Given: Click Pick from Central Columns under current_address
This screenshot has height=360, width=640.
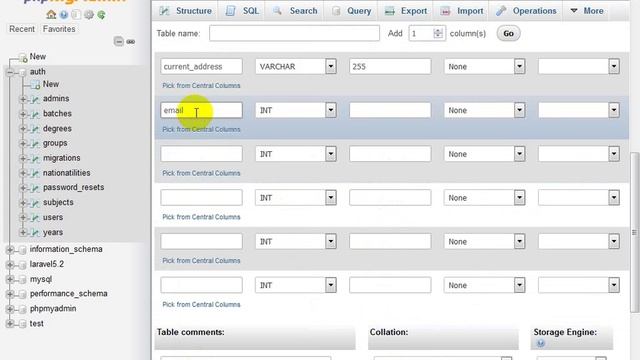Looking at the screenshot, I should coord(201,86).
